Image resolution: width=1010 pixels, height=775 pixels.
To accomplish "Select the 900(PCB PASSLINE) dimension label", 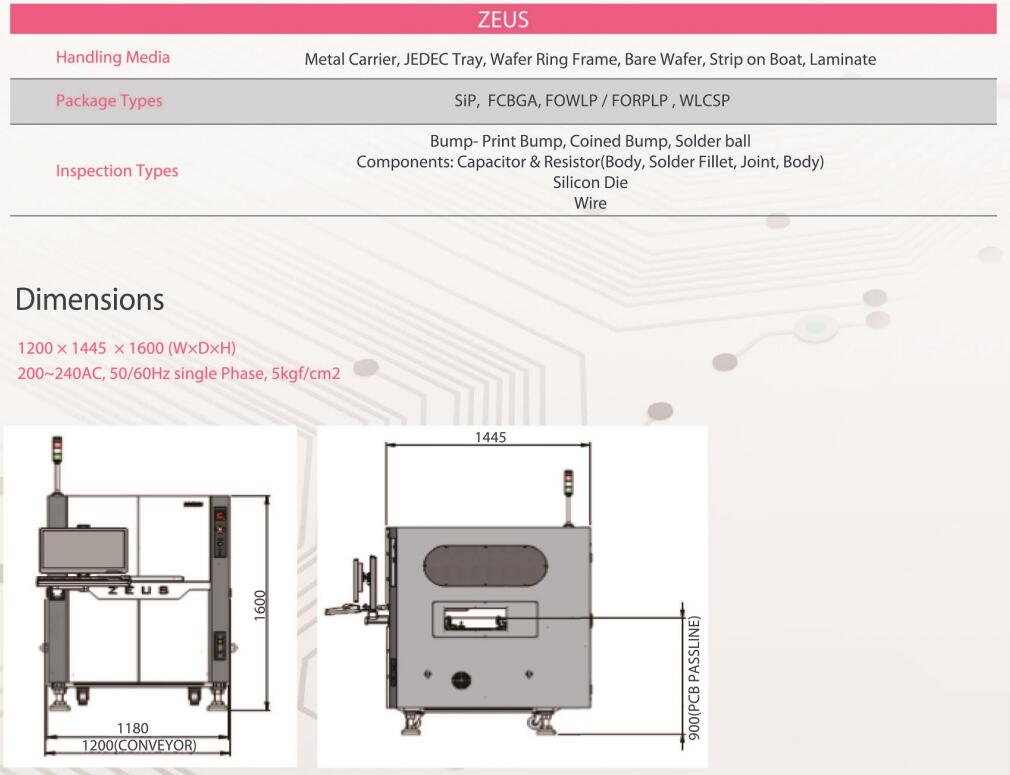I will 694,678.
